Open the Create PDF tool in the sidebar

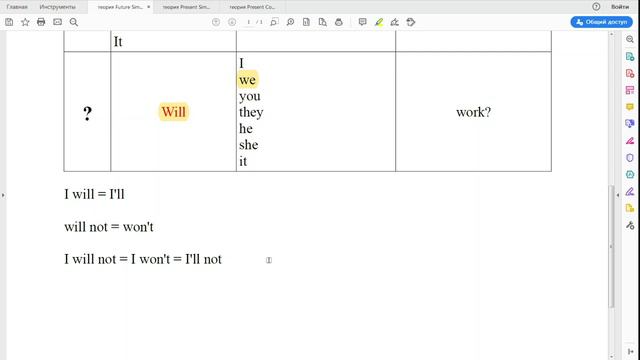tap(630, 73)
